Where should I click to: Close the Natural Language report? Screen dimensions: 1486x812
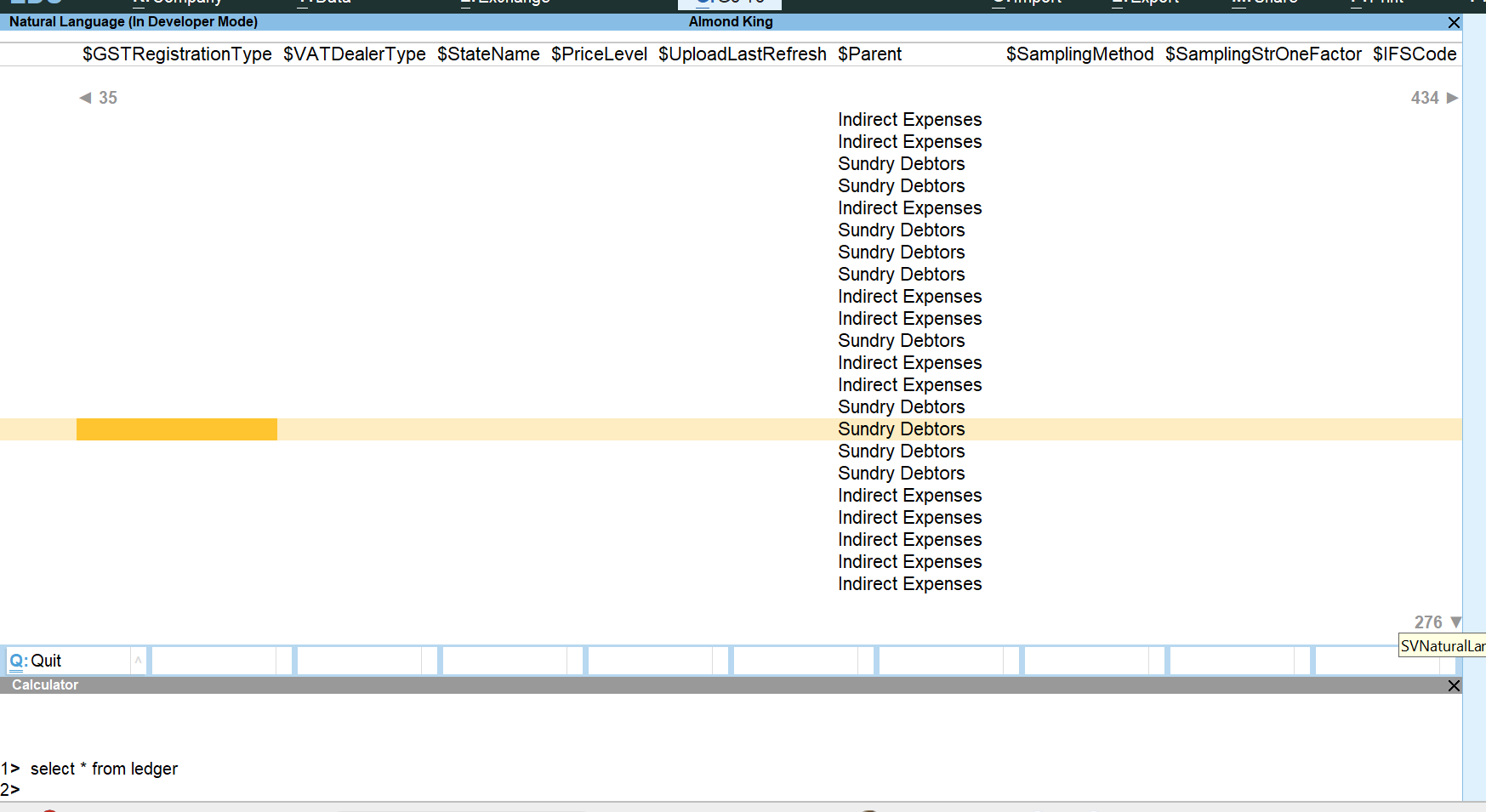[x=1455, y=23]
